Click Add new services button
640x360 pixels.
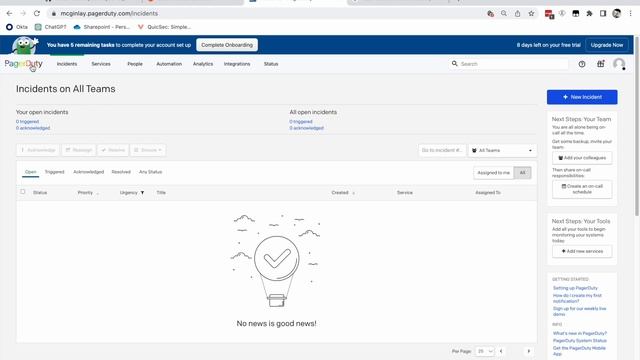point(582,251)
